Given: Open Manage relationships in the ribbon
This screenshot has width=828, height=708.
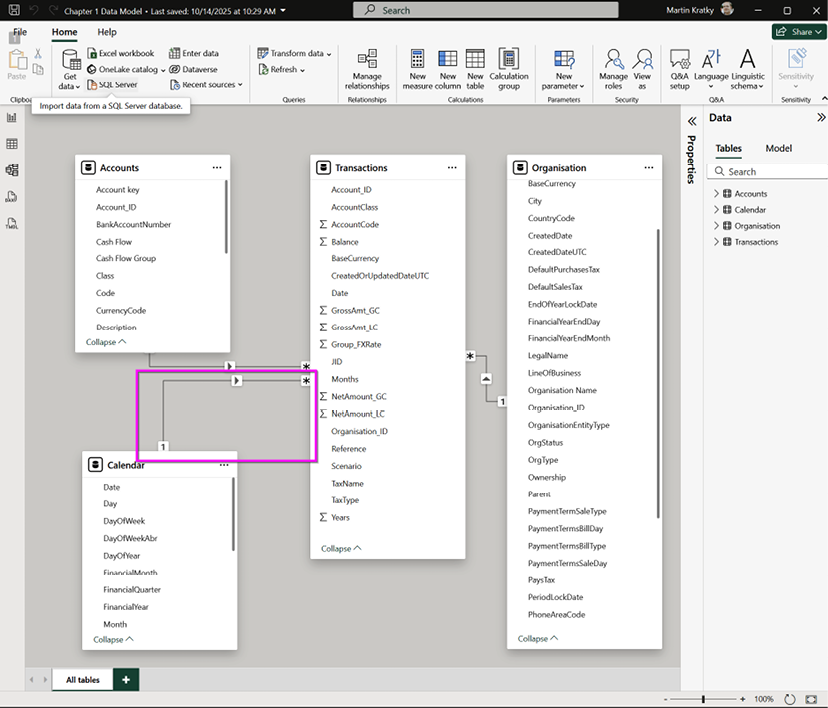Looking at the screenshot, I should tap(367, 66).
